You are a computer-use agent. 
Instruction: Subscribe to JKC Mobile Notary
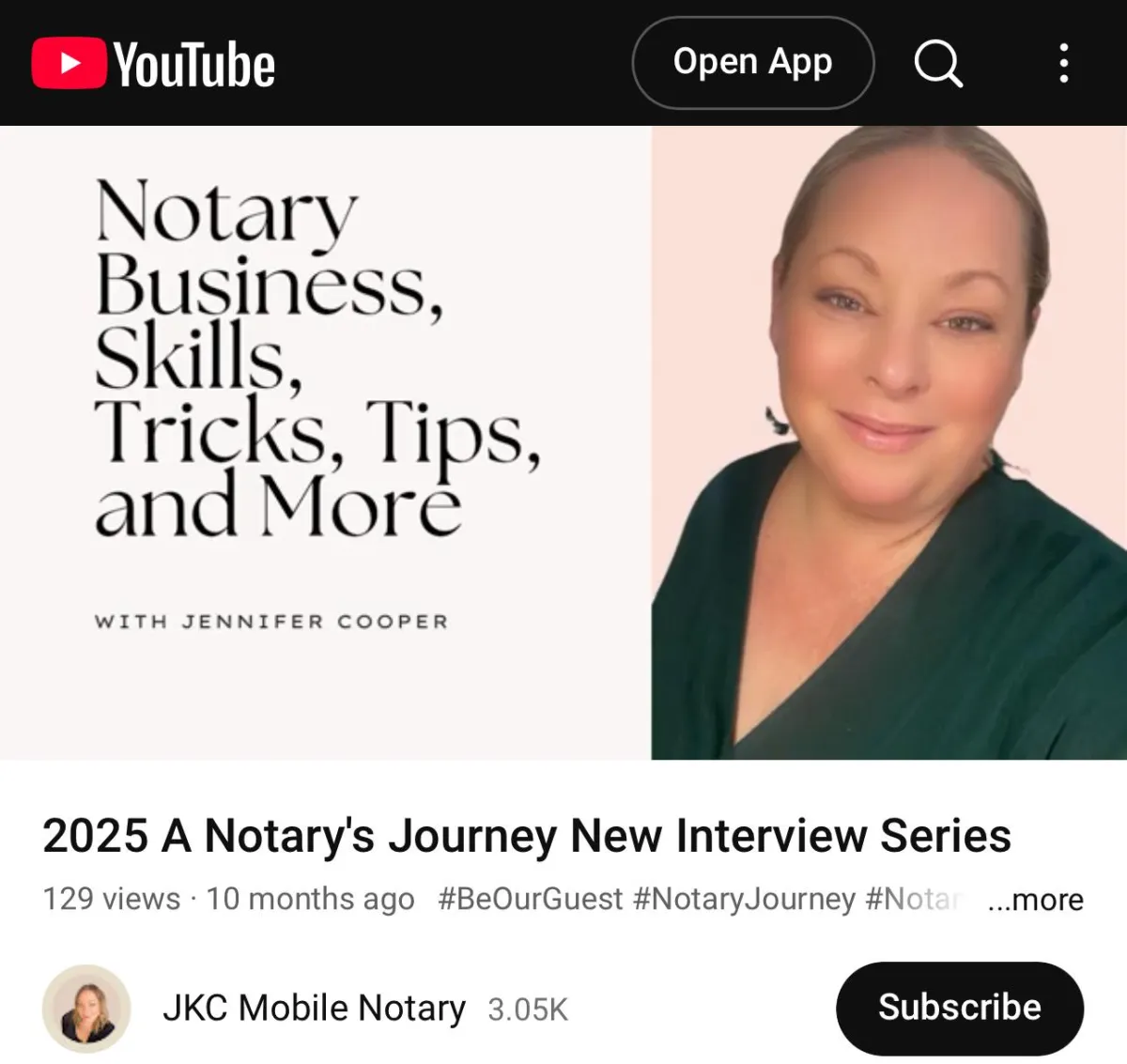click(x=960, y=1009)
